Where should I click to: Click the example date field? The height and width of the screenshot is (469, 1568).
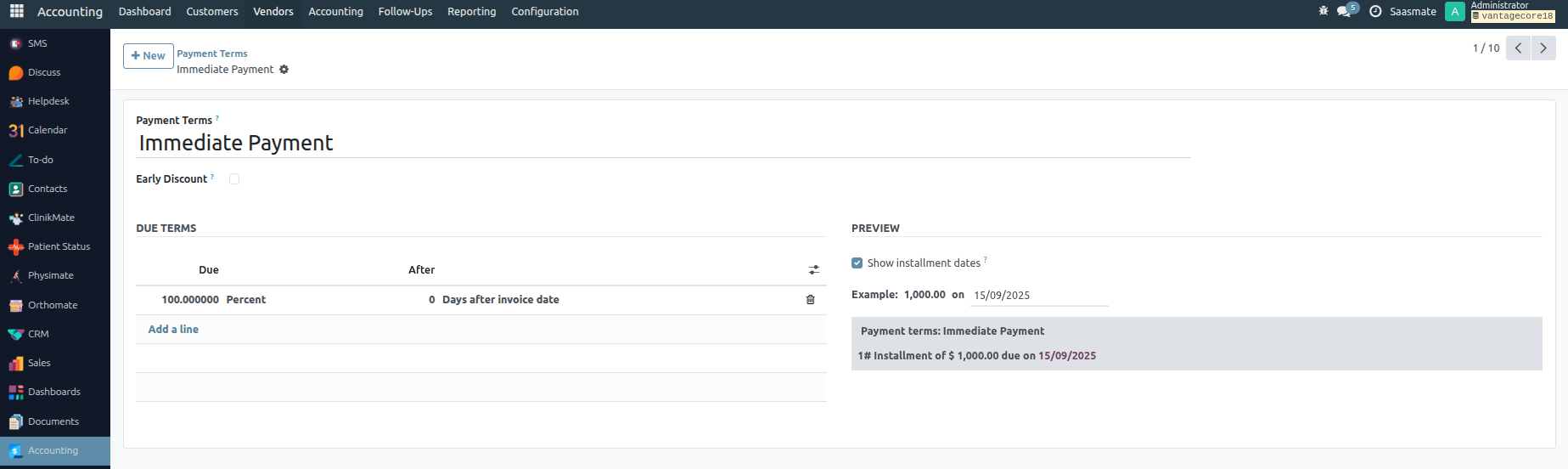coord(1038,296)
